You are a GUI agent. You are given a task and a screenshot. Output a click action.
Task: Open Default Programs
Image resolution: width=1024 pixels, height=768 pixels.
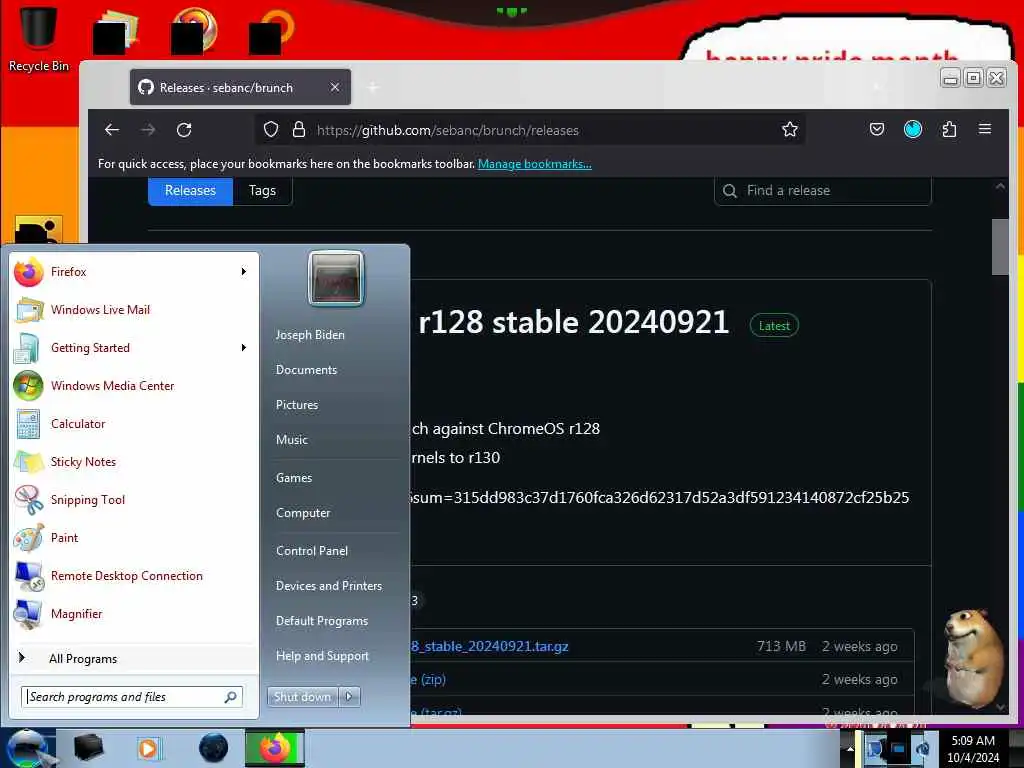pos(322,621)
